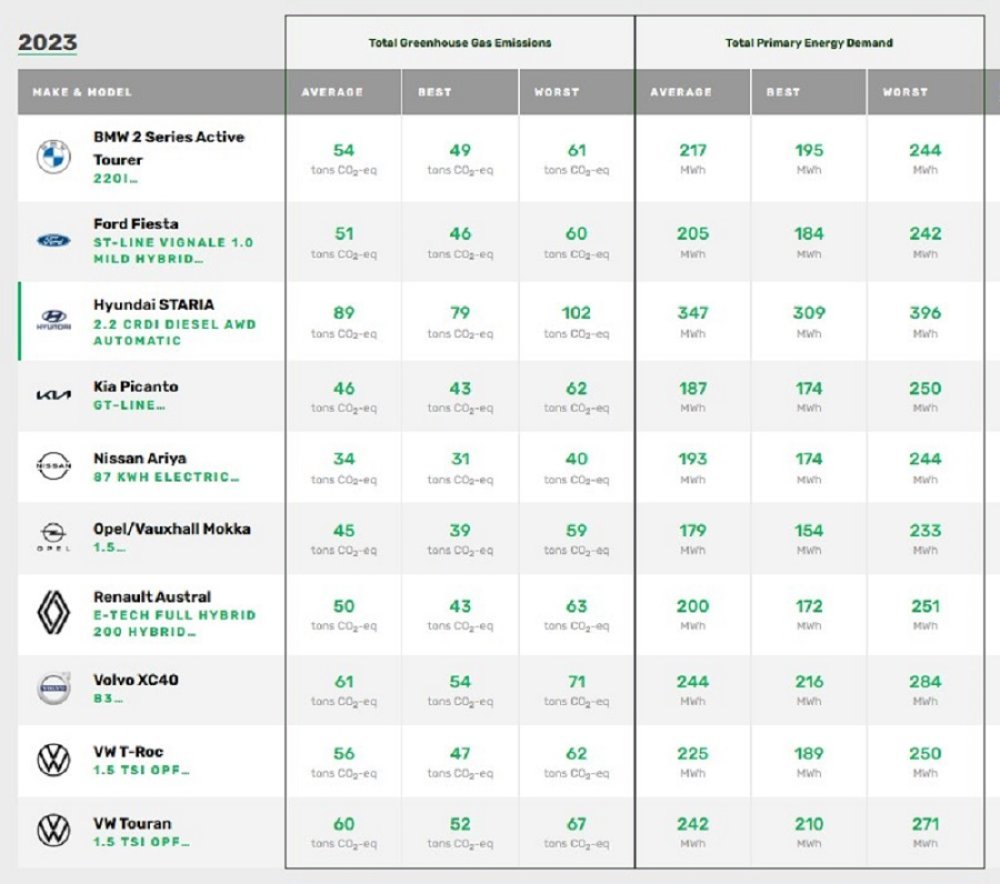Click the MAKE & MODEL column header
The image size is (1000, 884).
(x=82, y=92)
